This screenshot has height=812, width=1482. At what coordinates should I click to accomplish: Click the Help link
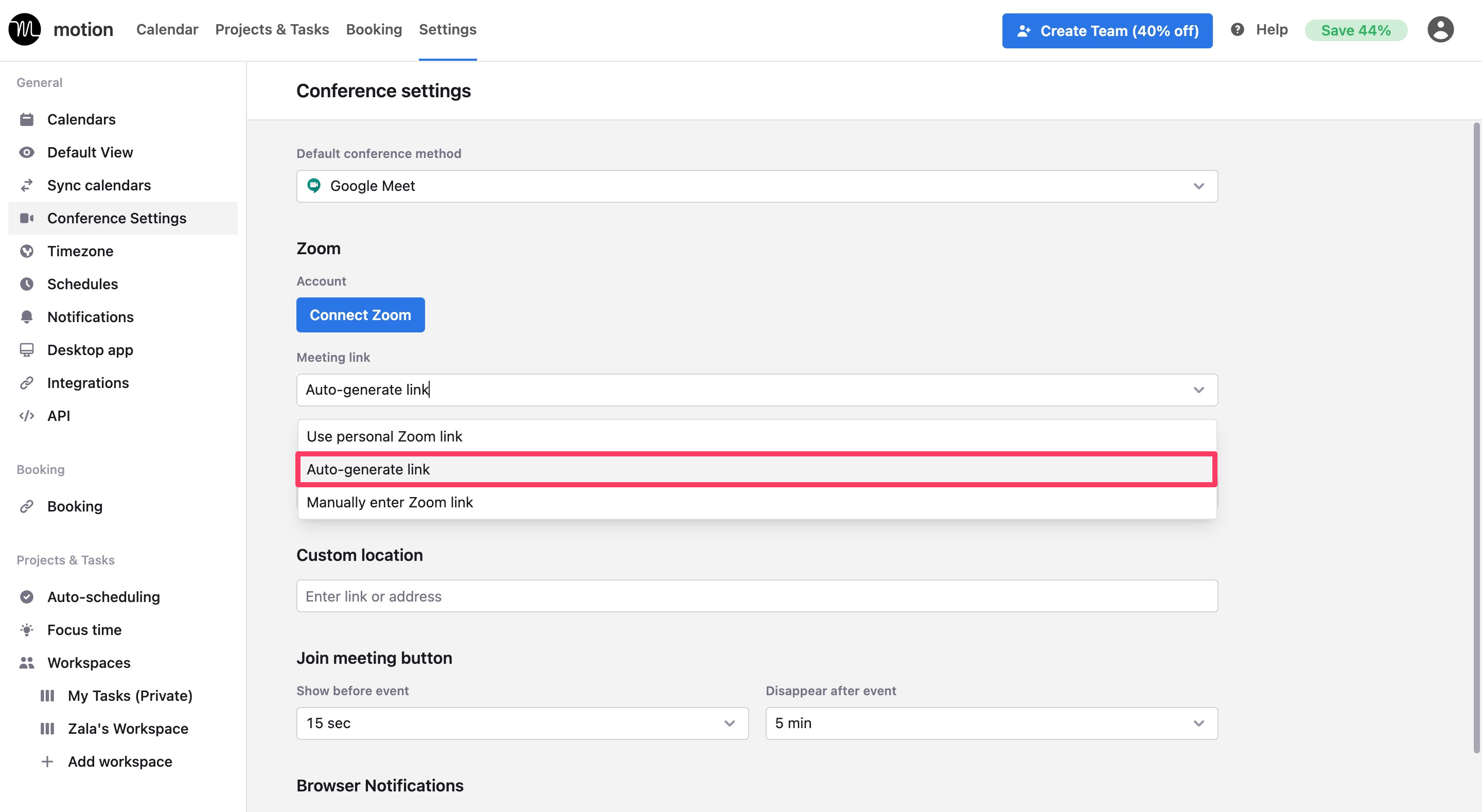point(1272,29)
